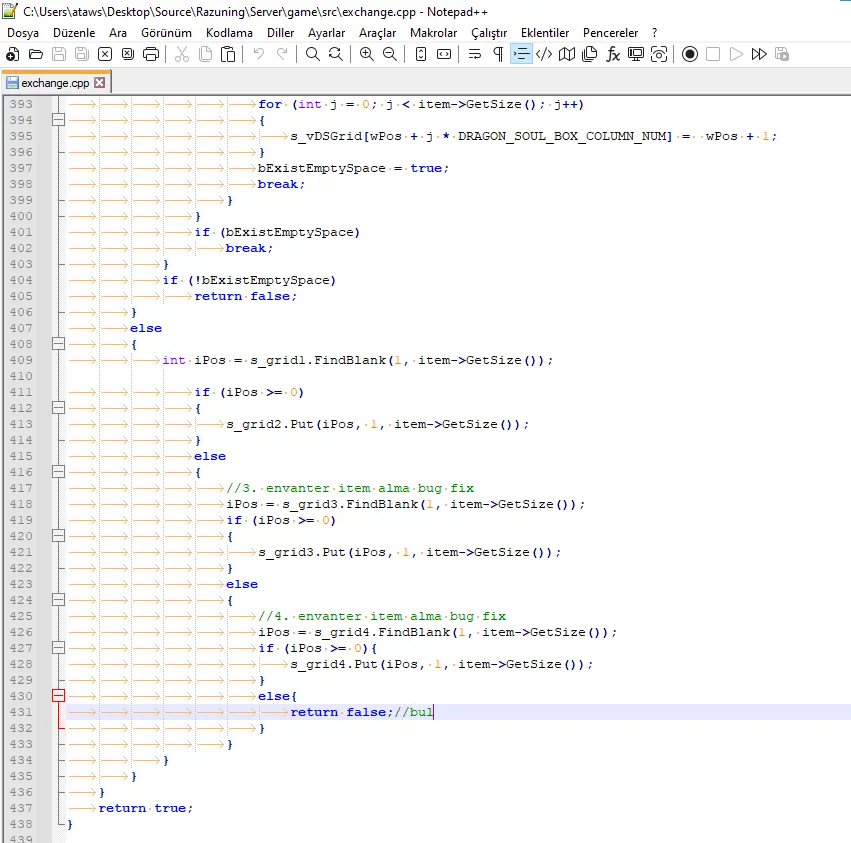Start macro recording with the record icon

pos(690,54)
